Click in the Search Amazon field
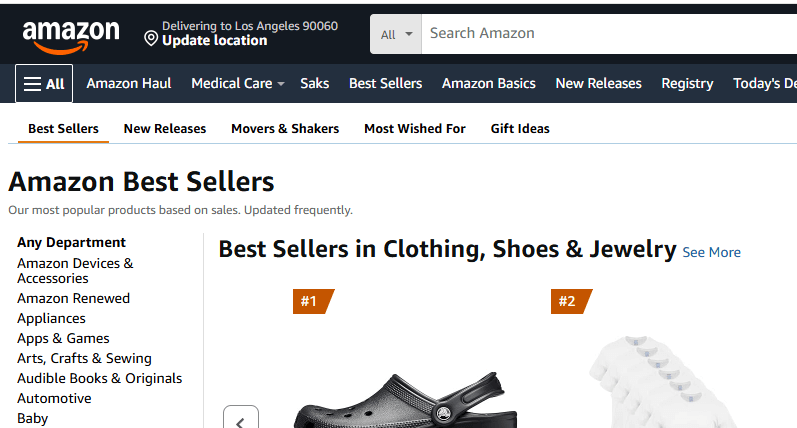This screenshot has width=797, height=428. (609, 34)
